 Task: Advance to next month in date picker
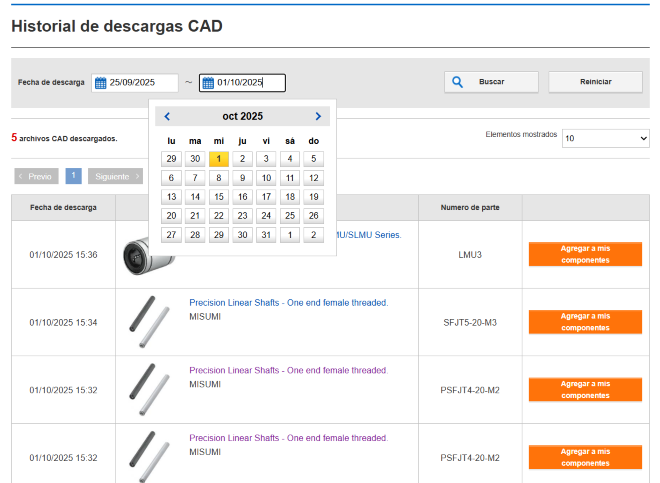click(318, 116)
